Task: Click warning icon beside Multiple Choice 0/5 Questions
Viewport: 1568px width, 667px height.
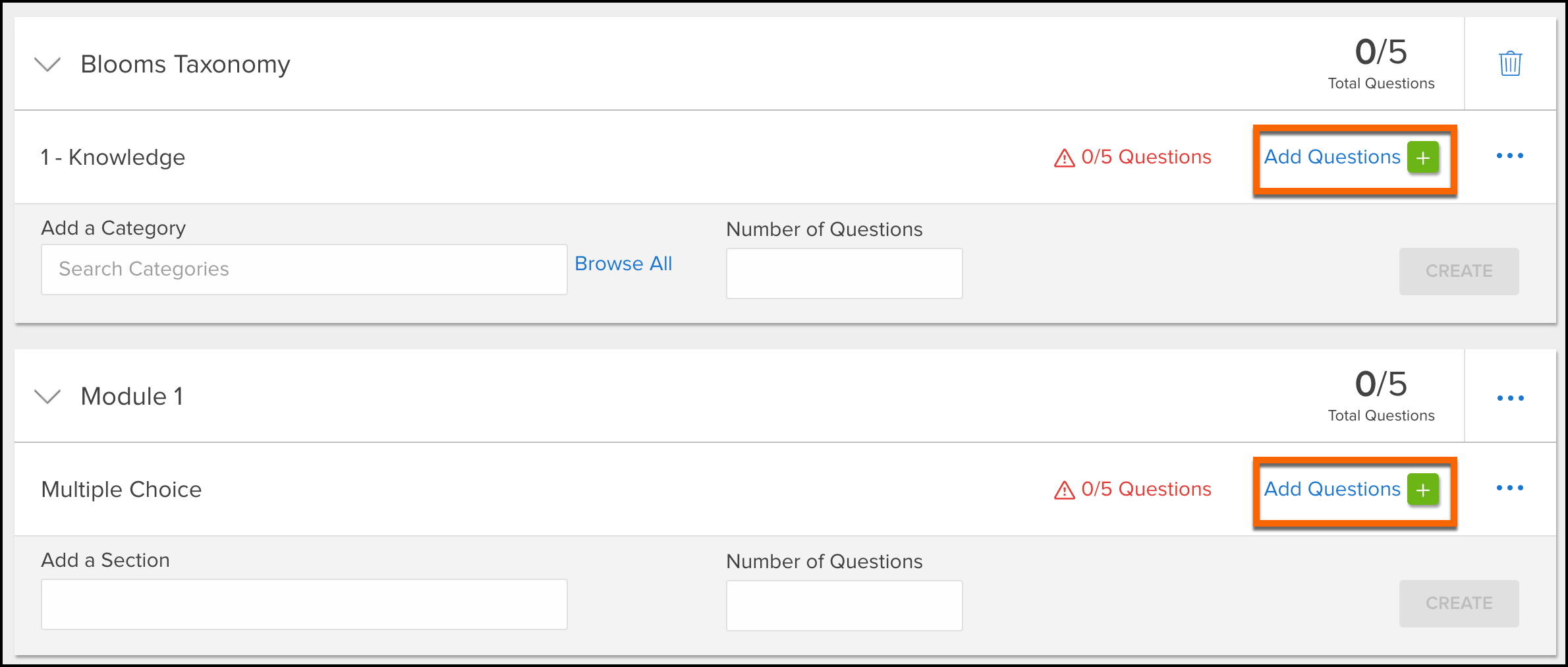Action: (1064, 490)
